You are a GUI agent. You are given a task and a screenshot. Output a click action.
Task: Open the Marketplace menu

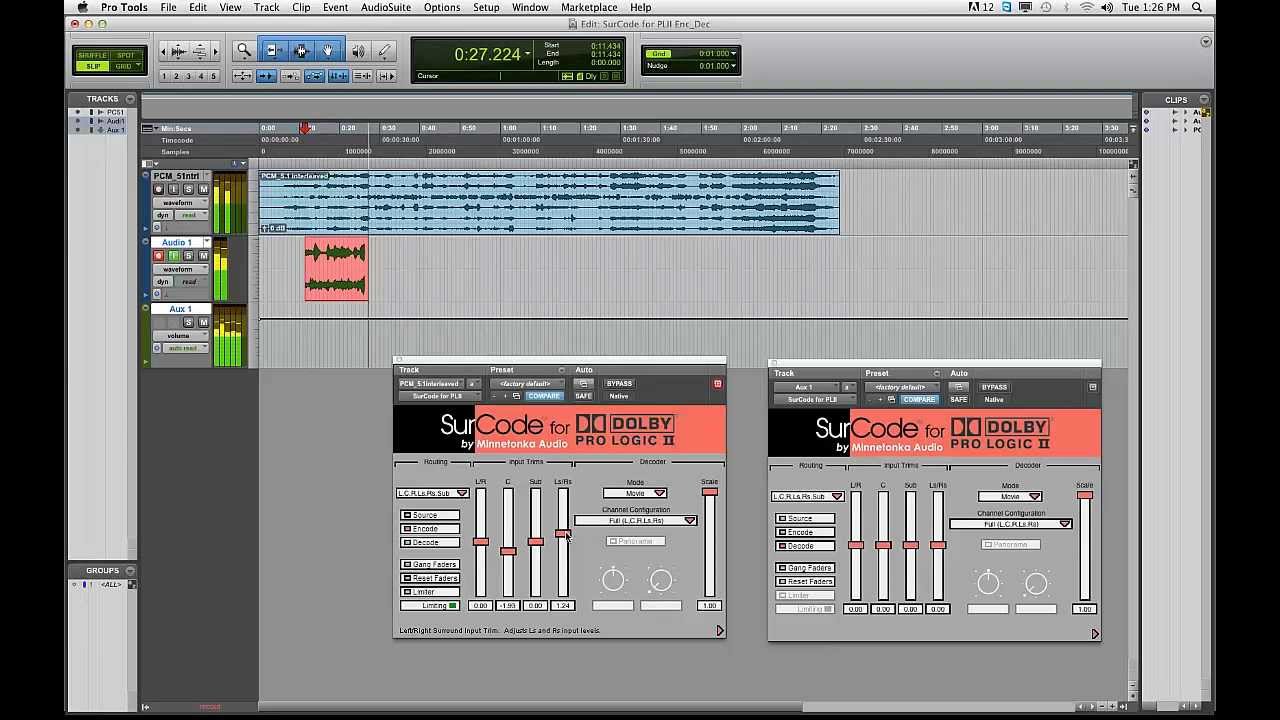[x=589, y=7]
